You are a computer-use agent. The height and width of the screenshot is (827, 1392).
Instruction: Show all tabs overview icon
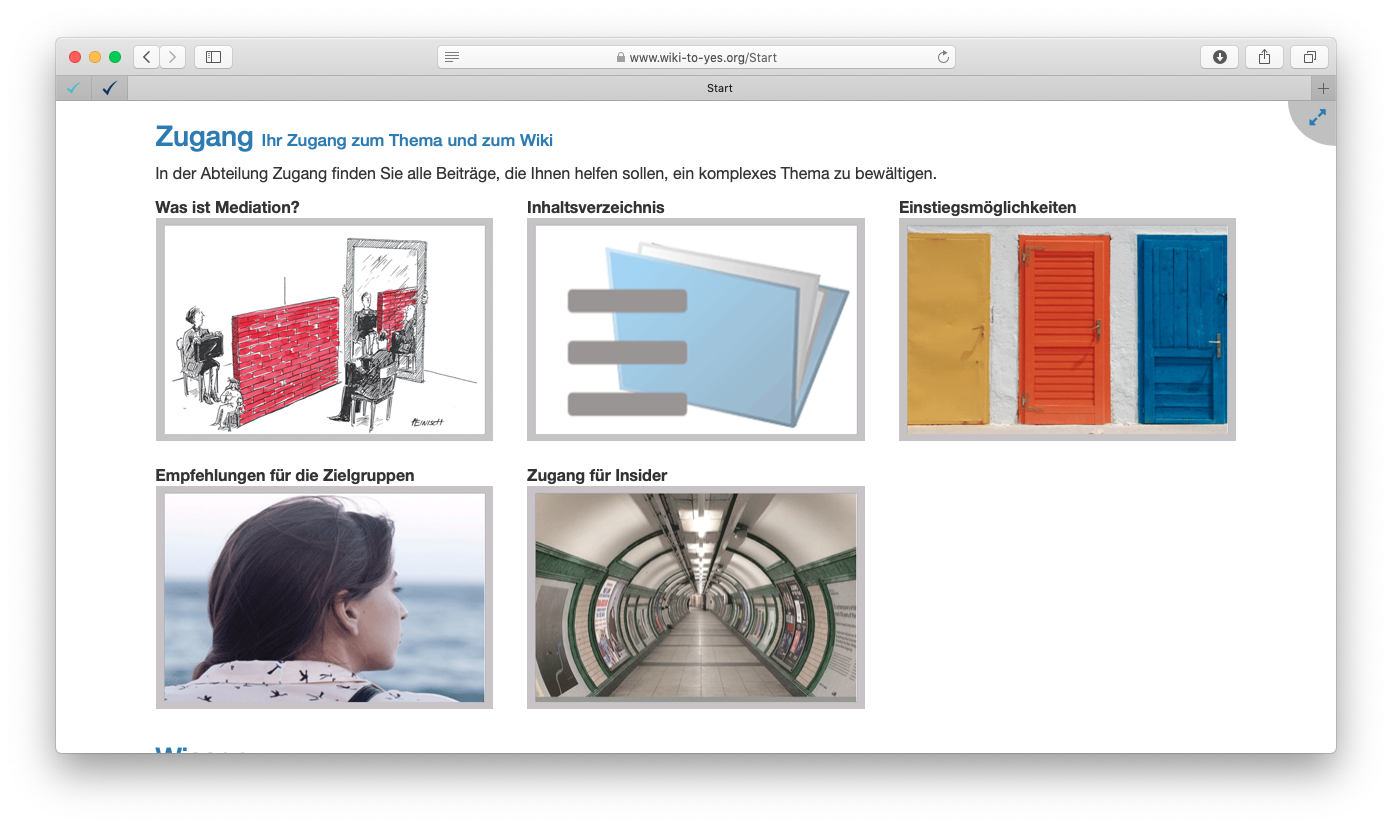[1309, 57]
